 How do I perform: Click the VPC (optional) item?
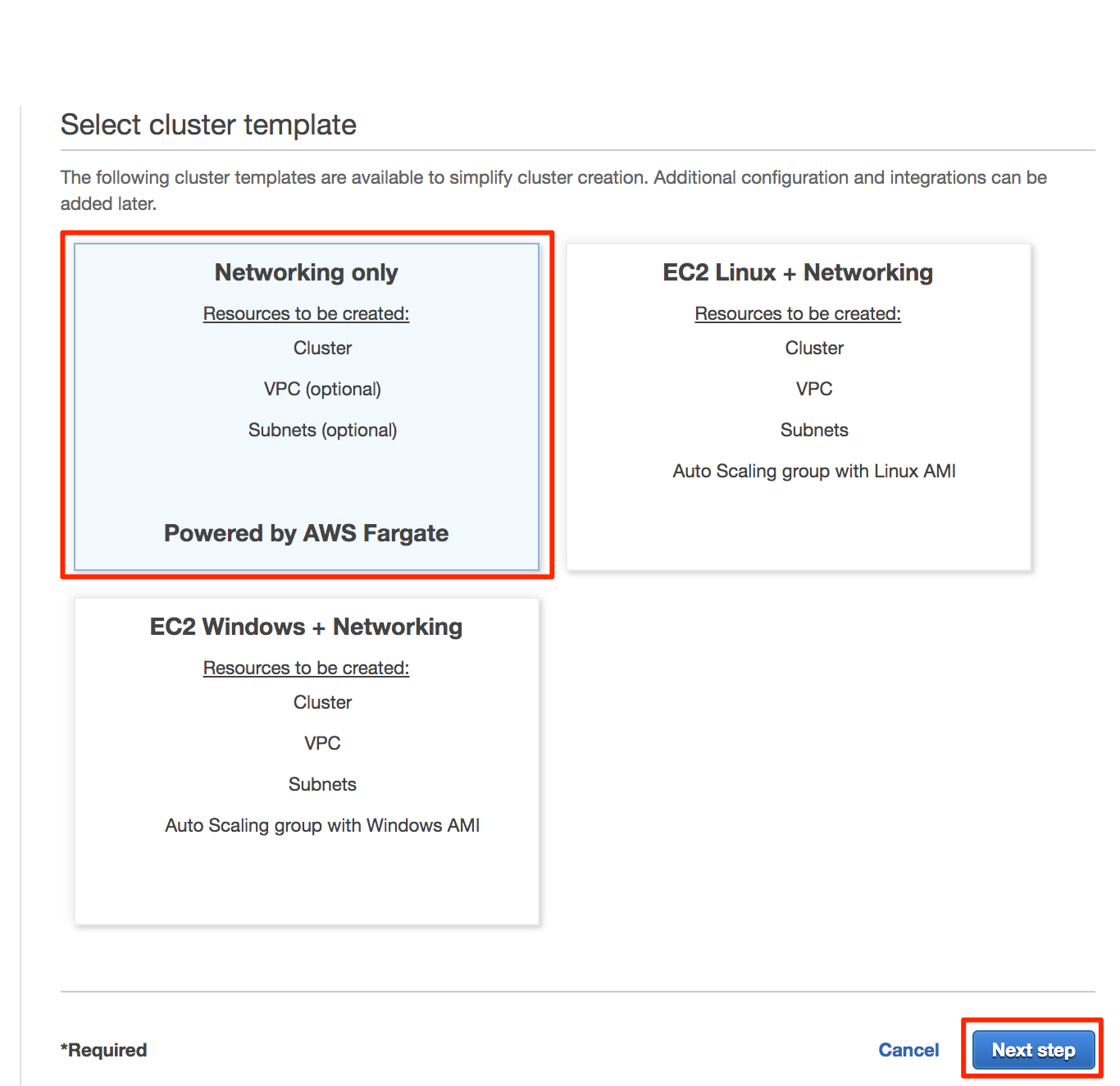click(x=322, y=389)
